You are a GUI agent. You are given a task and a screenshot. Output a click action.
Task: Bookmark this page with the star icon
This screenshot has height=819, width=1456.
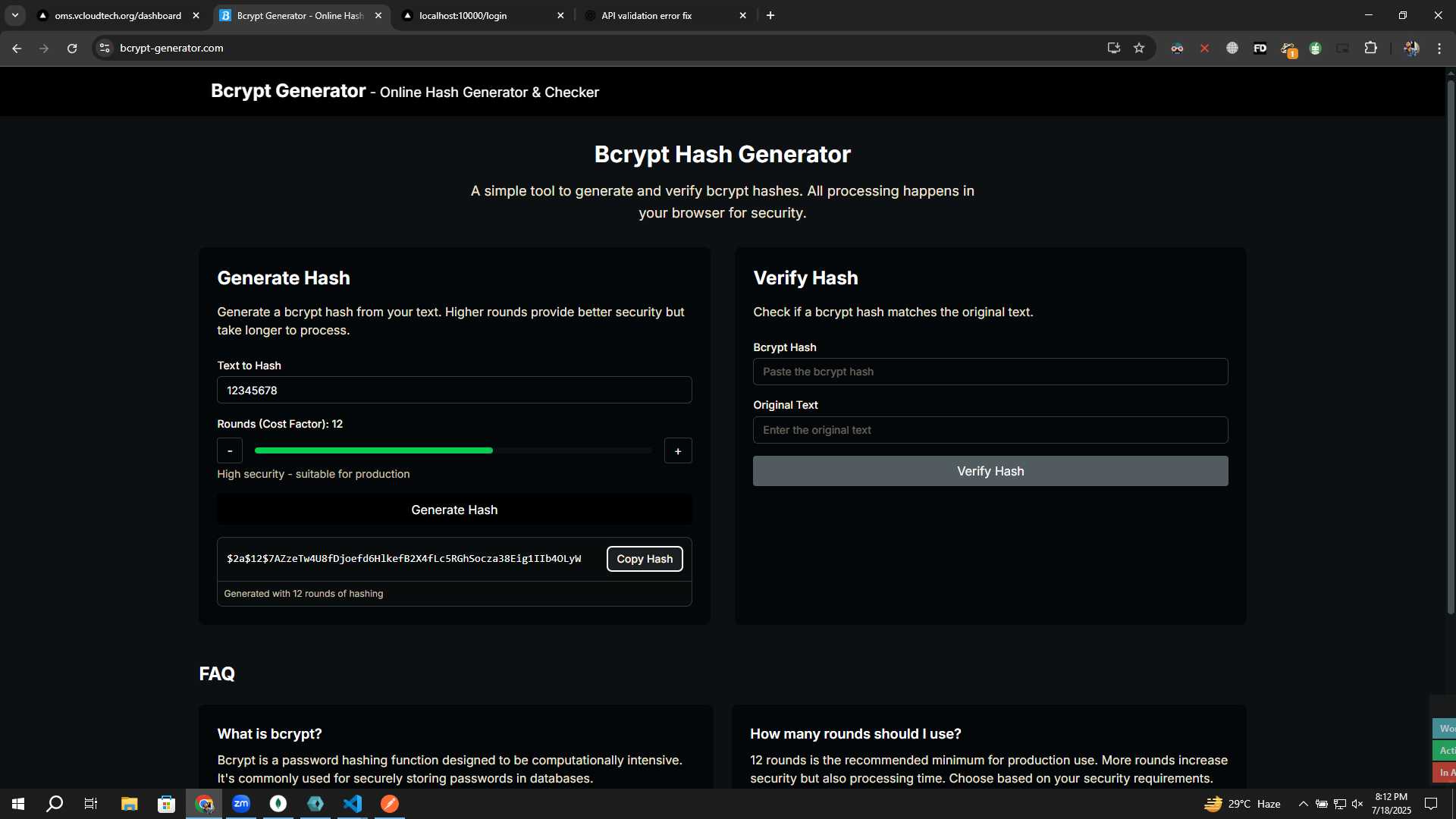1139,48
